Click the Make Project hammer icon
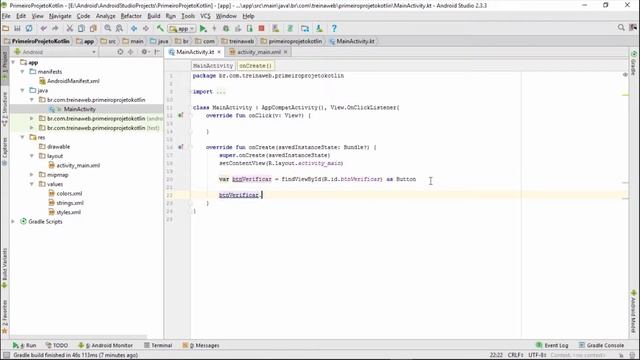640x360 pixels. coord(160,29)
